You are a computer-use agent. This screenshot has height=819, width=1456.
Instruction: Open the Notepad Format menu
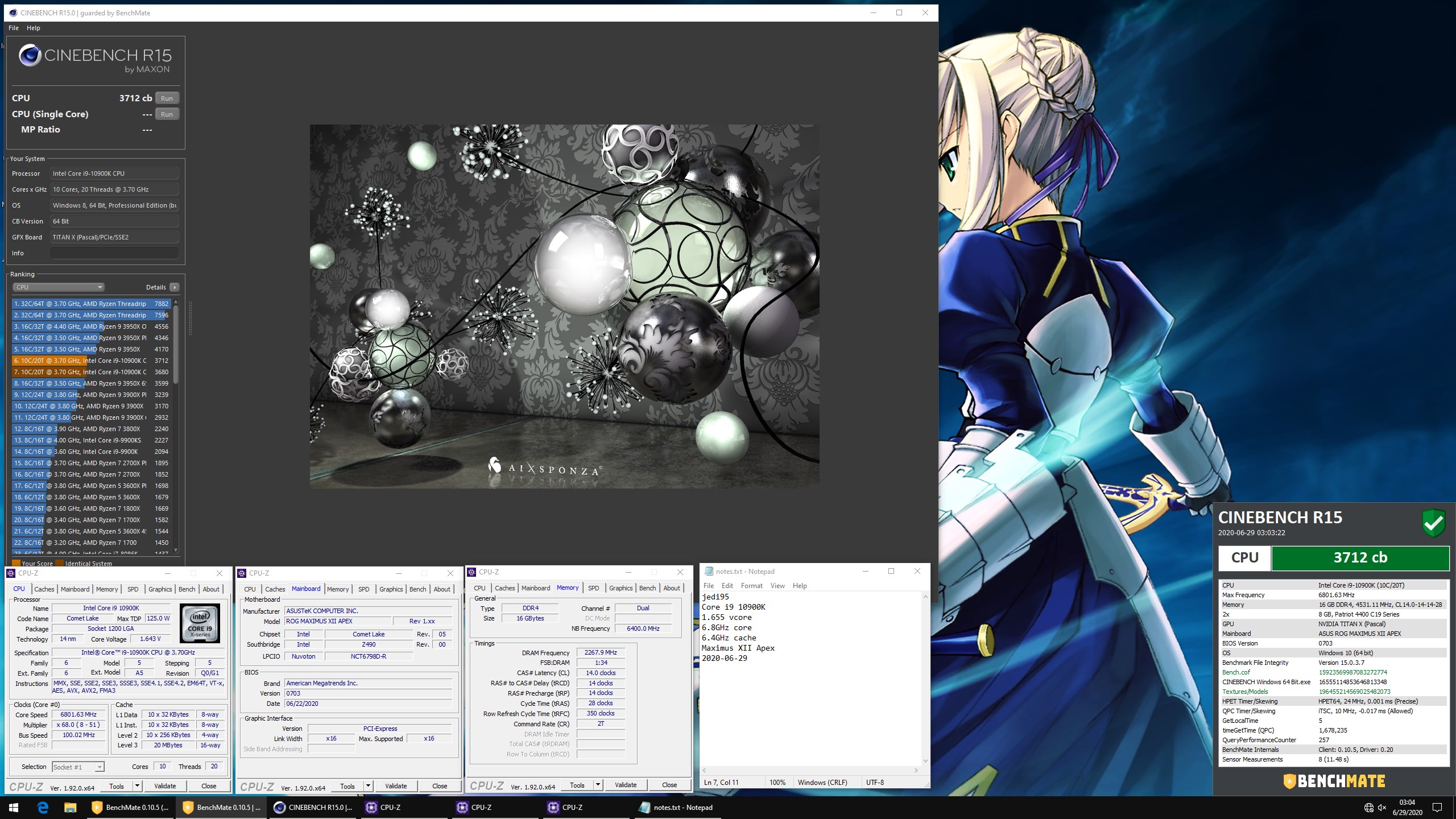[x=751, y=586]
